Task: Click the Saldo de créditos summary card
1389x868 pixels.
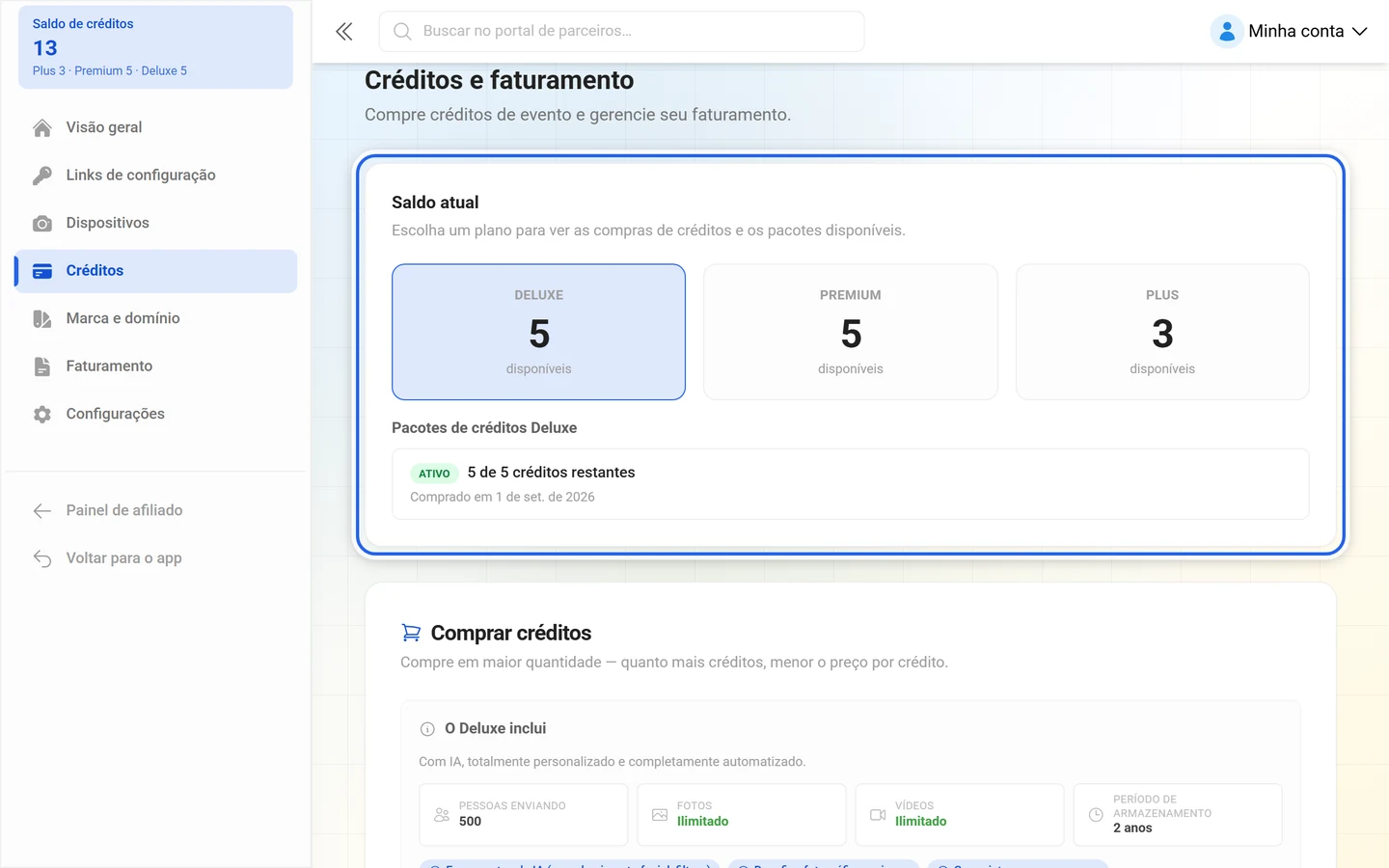Action: (x=155, y=47)
